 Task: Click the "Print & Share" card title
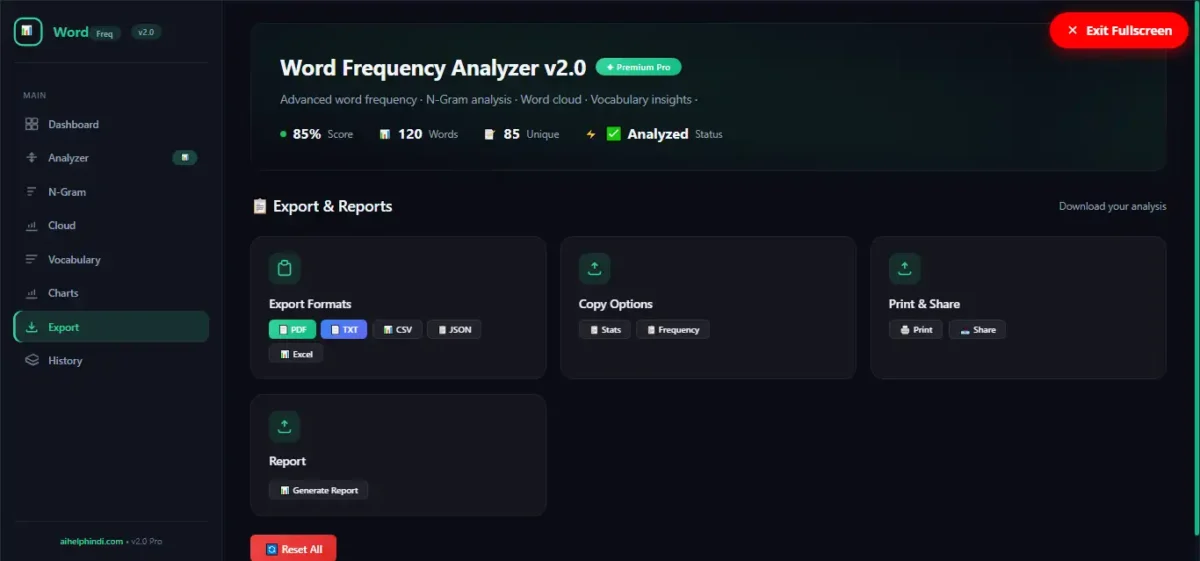pyautogui.click(x=924, y=304)
